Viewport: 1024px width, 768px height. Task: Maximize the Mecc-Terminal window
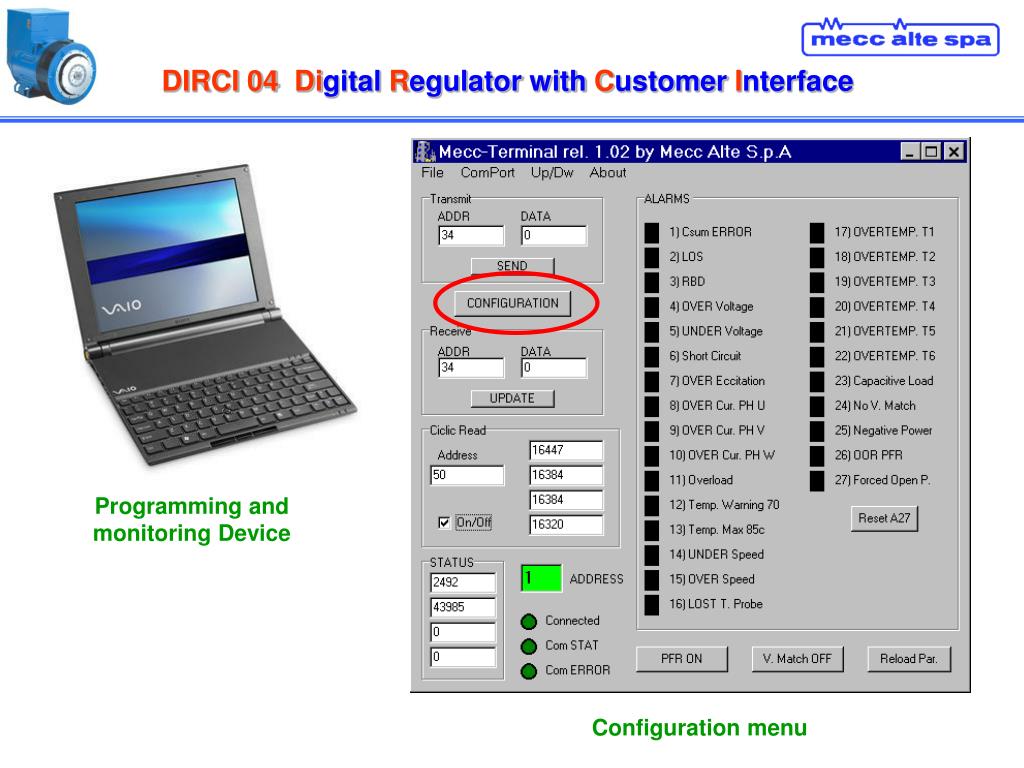click(931, 152)
